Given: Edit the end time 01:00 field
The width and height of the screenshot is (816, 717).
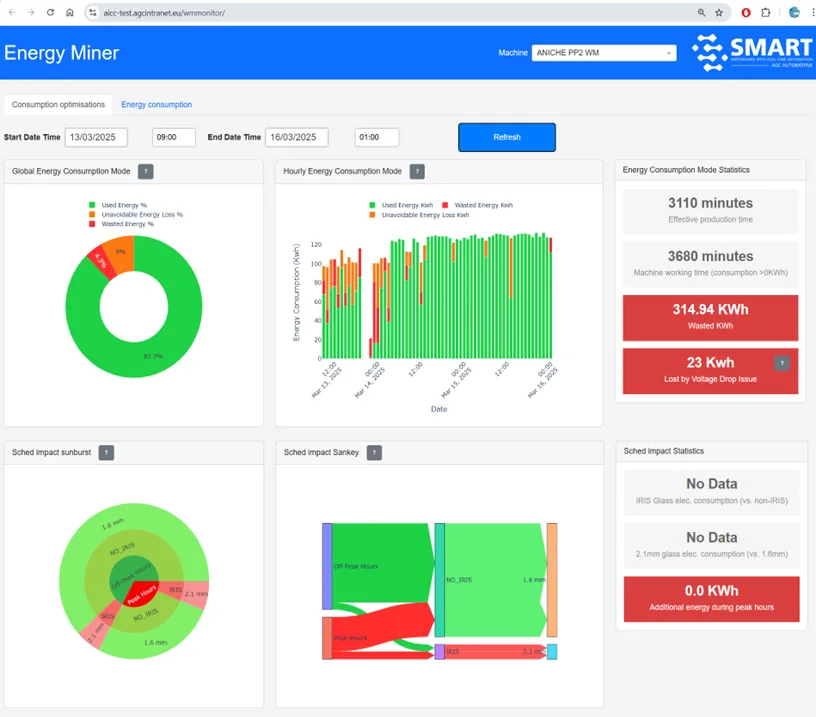Looking at the screenshot, I should click(x=377, y=137).
